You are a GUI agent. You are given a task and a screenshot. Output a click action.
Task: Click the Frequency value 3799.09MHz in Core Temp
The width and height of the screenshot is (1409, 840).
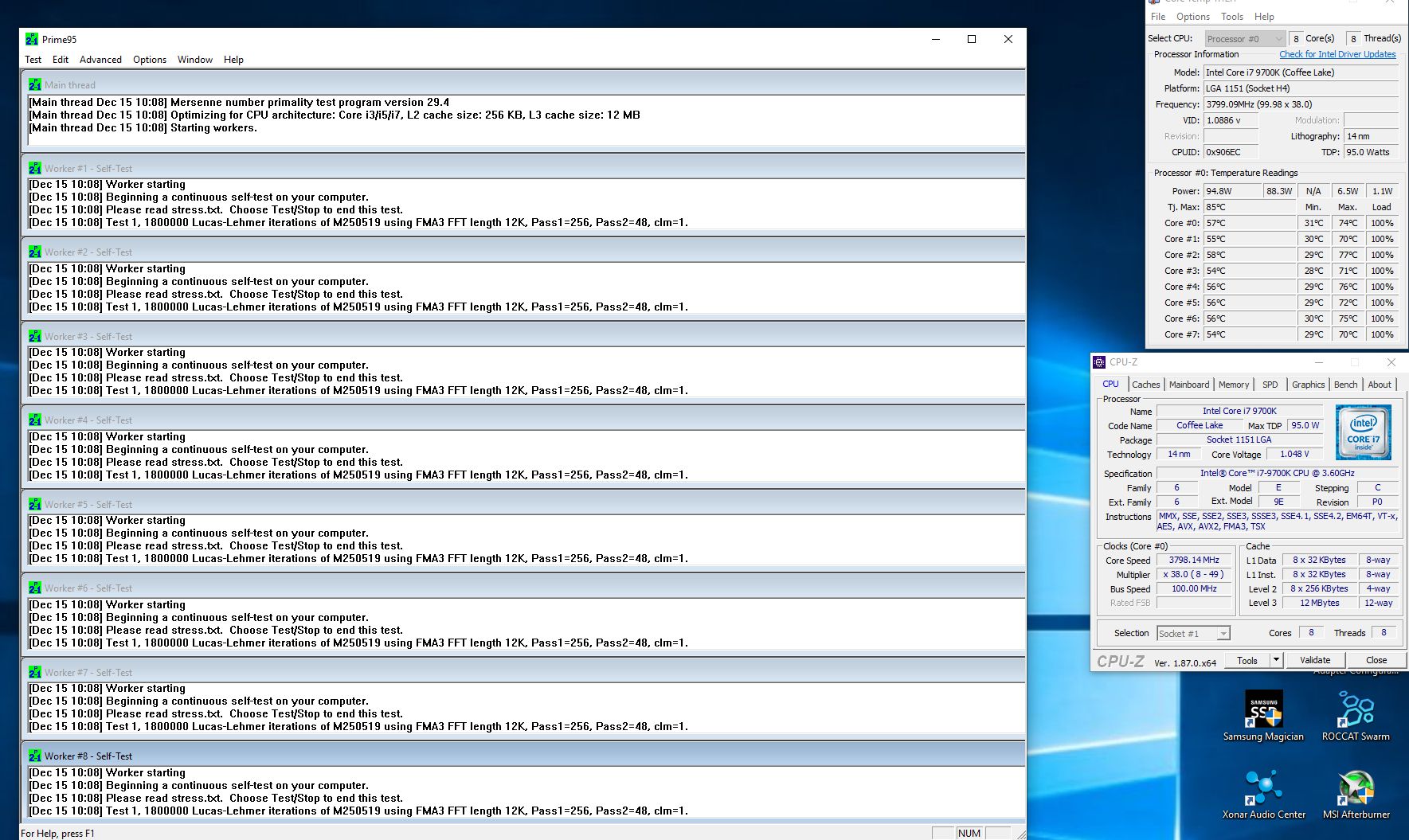click(x=1301, y=104)
